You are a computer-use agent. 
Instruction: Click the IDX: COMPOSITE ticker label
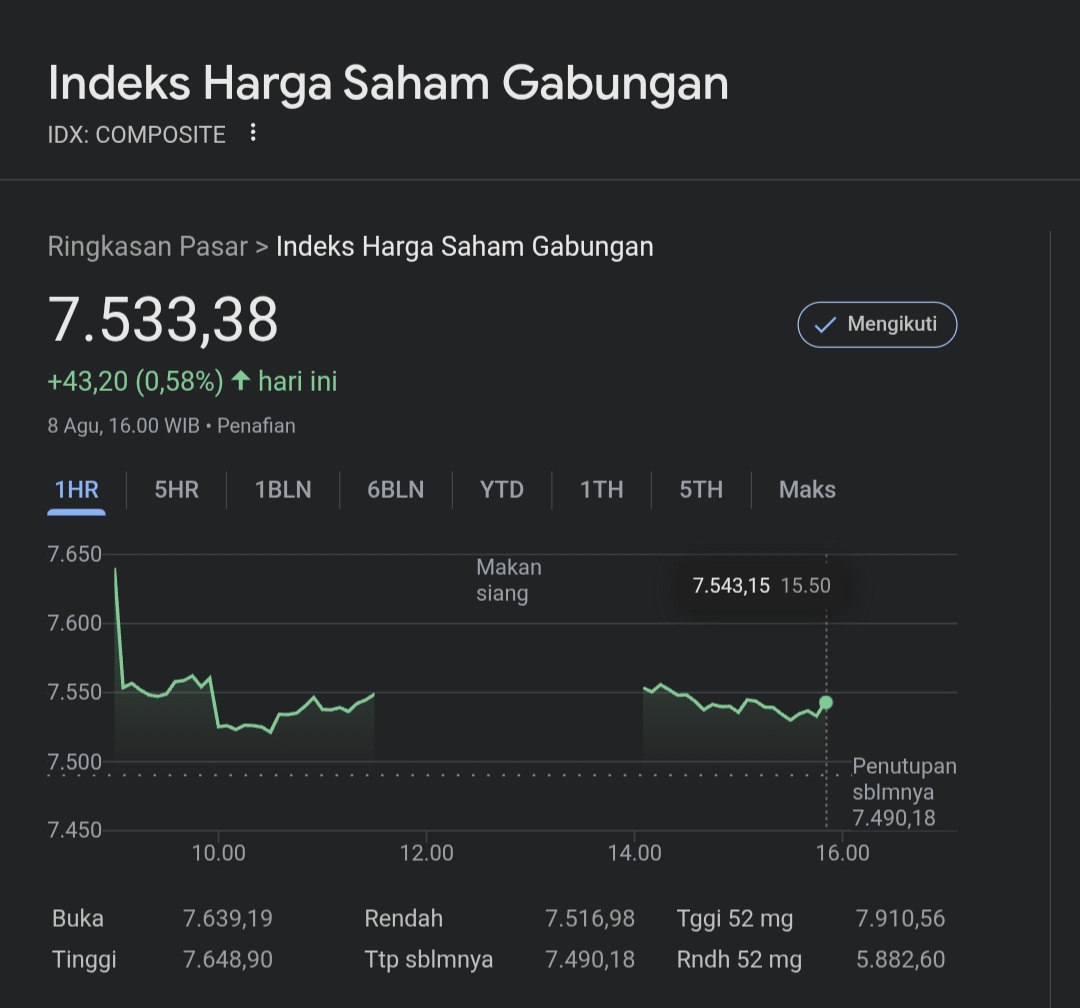(137, 133)
